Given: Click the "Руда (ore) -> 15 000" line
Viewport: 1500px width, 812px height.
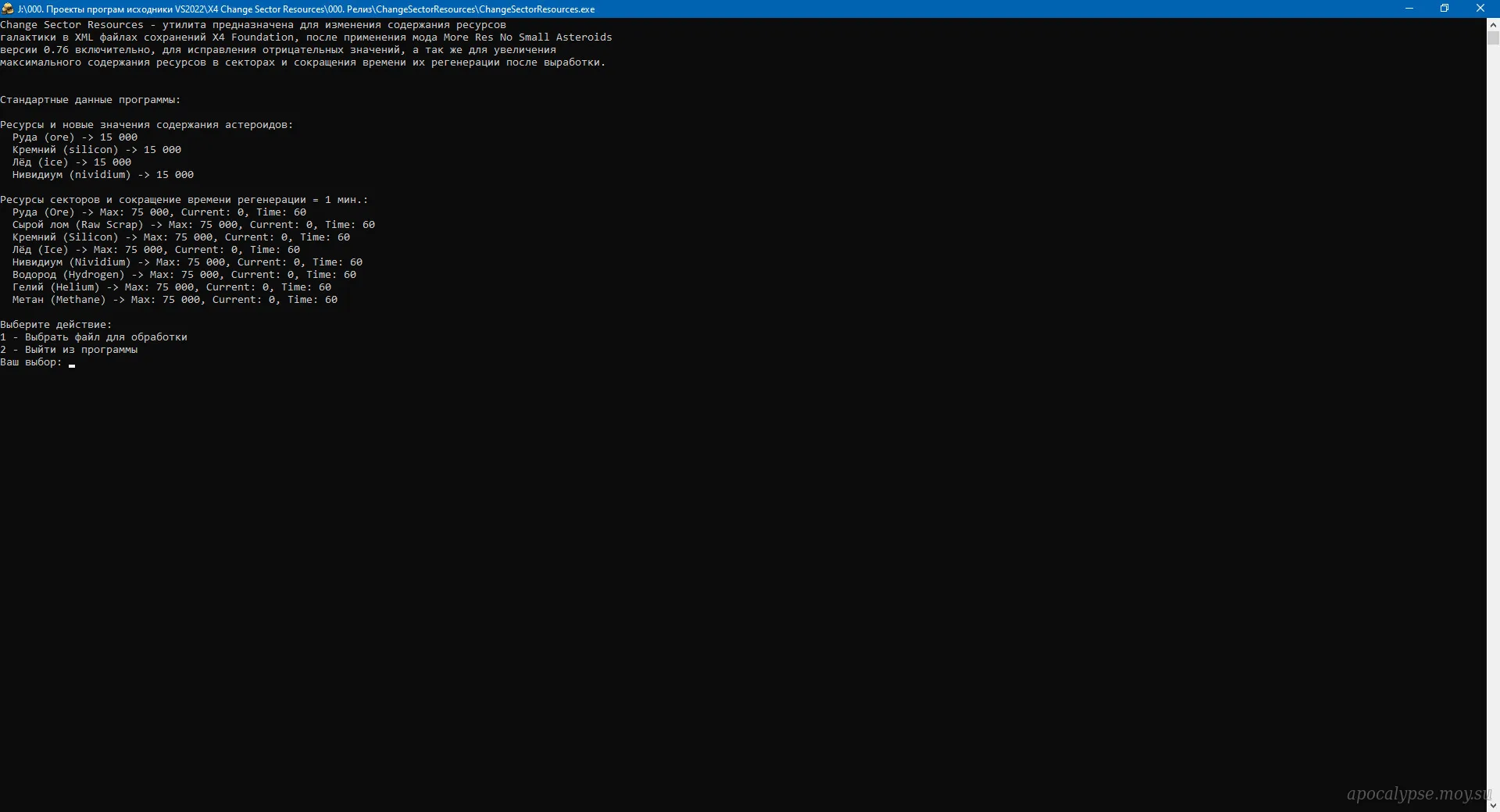Looking at the screenshot, I should point(75,137).
